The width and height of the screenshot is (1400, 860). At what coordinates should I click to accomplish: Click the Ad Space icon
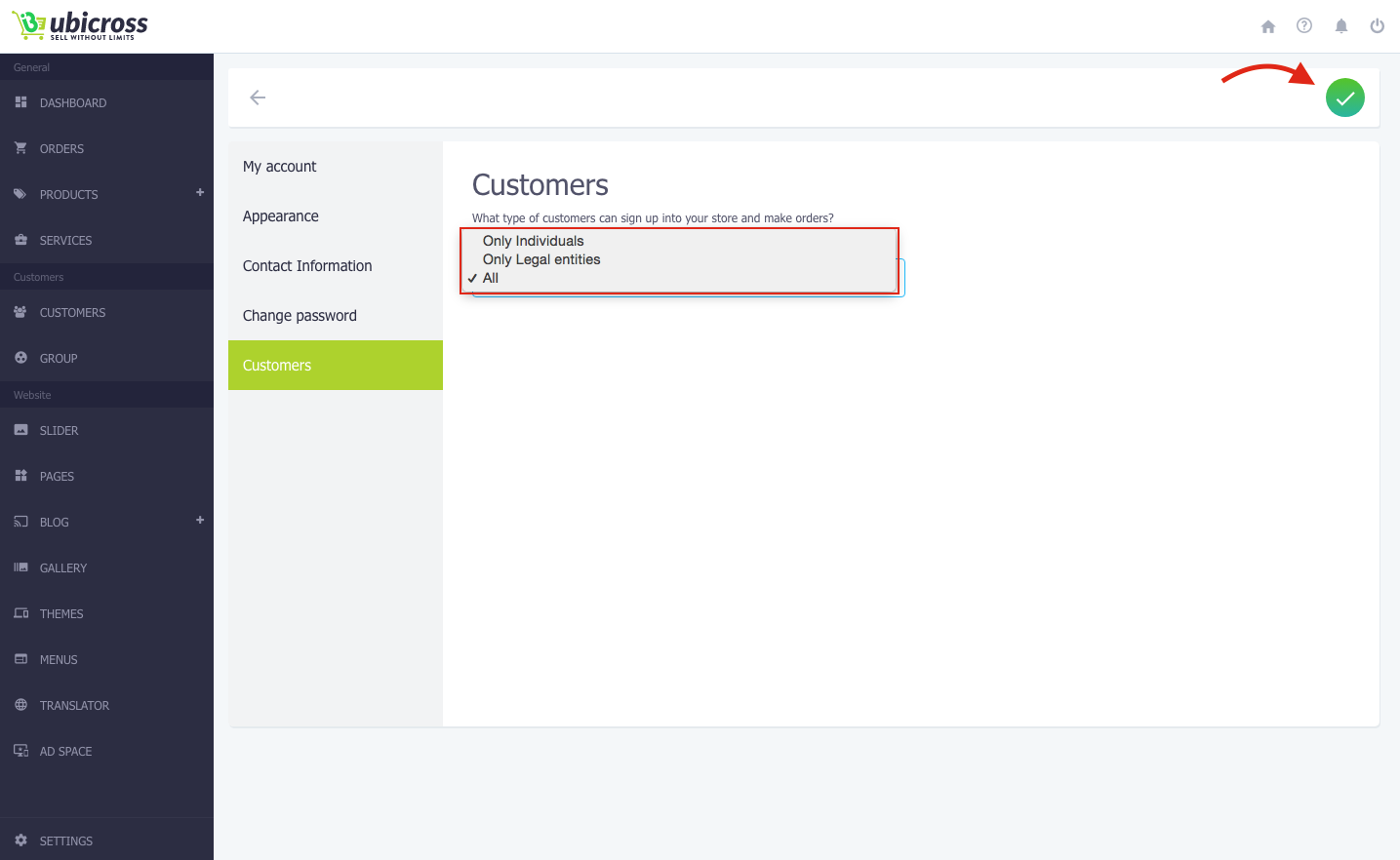point(20,751)
